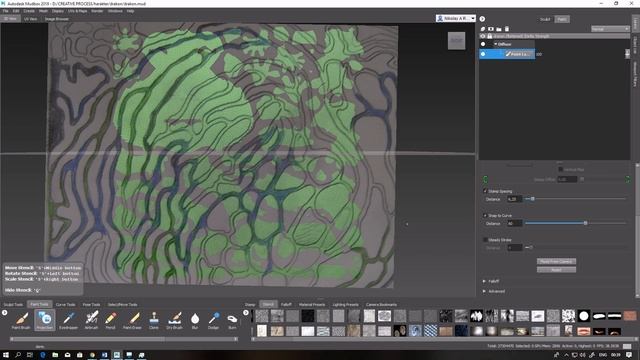Screen dimensions: 640x360
Task: Expand the Falloff section
Action: (x=484, y=281)
